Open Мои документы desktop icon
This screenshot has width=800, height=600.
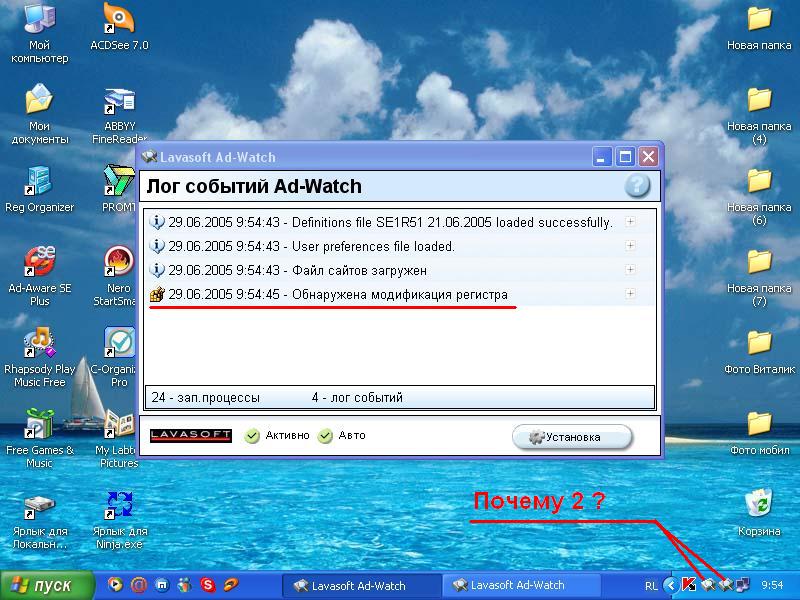tap(39, 115)
